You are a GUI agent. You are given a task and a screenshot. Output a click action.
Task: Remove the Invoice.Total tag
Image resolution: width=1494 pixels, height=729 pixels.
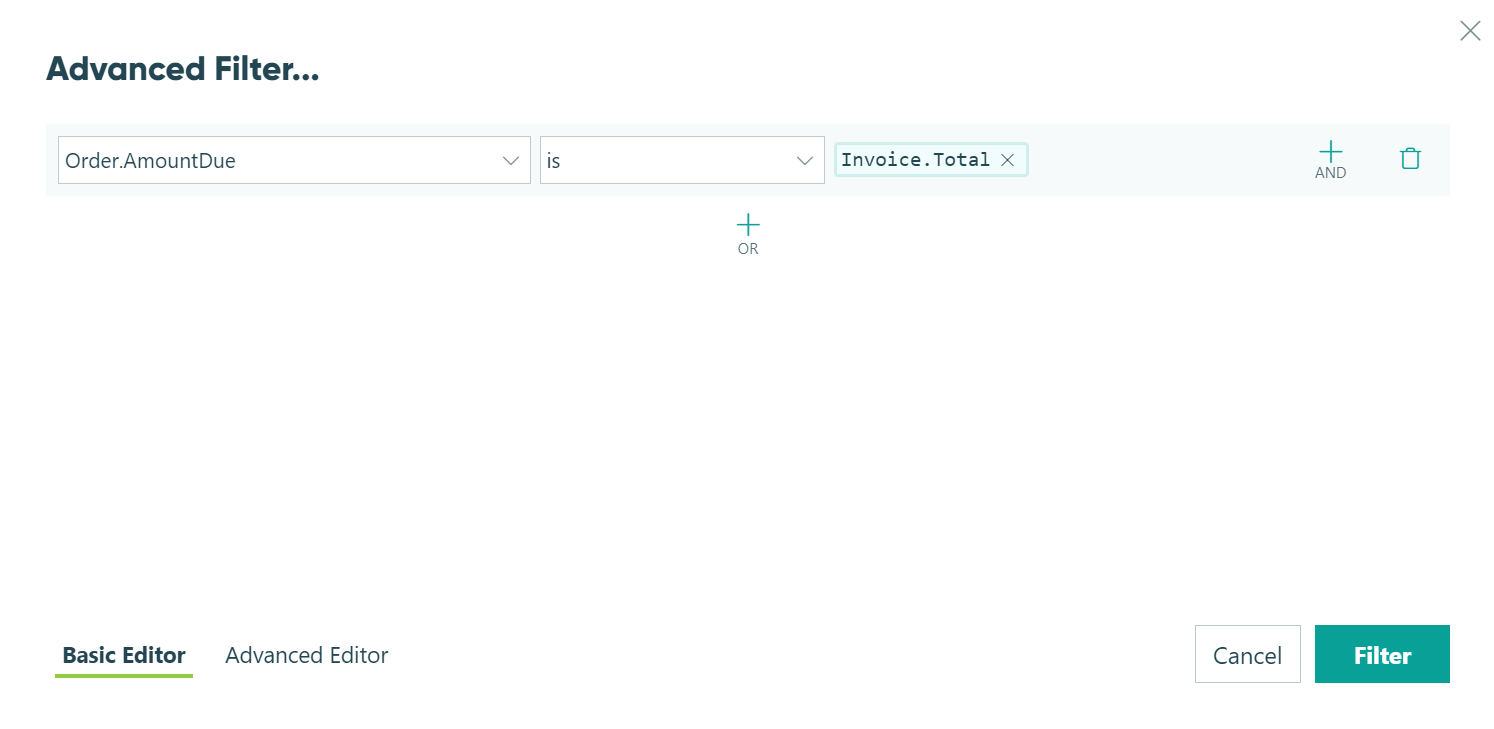pyautogui.click(x=1008, y=160)
